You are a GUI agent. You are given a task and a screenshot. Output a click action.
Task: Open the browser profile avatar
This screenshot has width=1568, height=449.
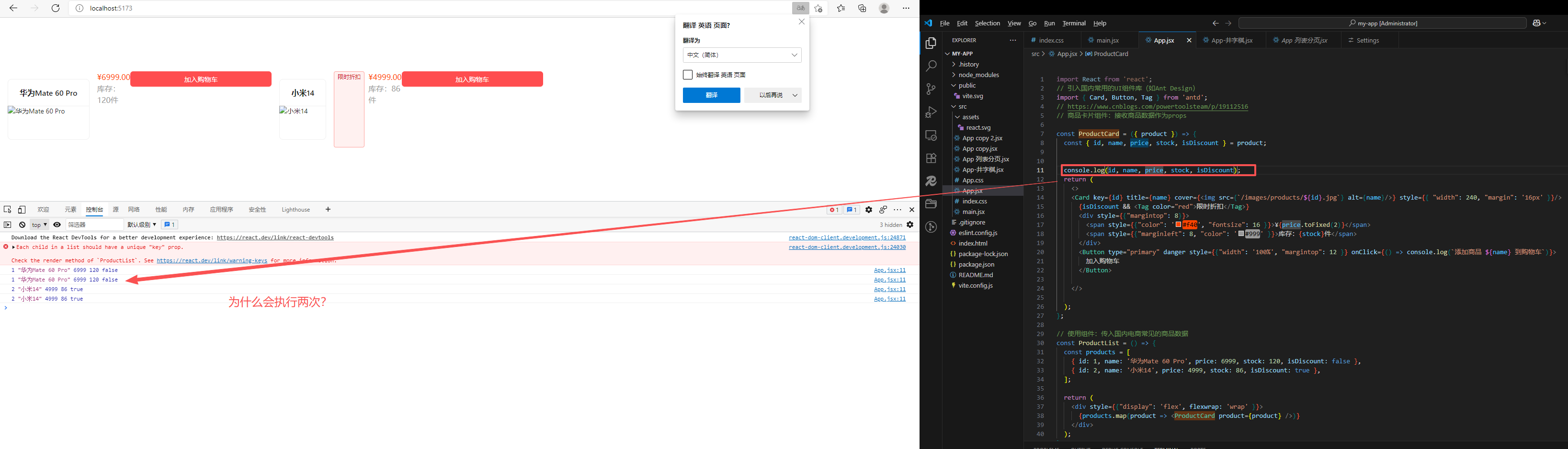(884, 8)
